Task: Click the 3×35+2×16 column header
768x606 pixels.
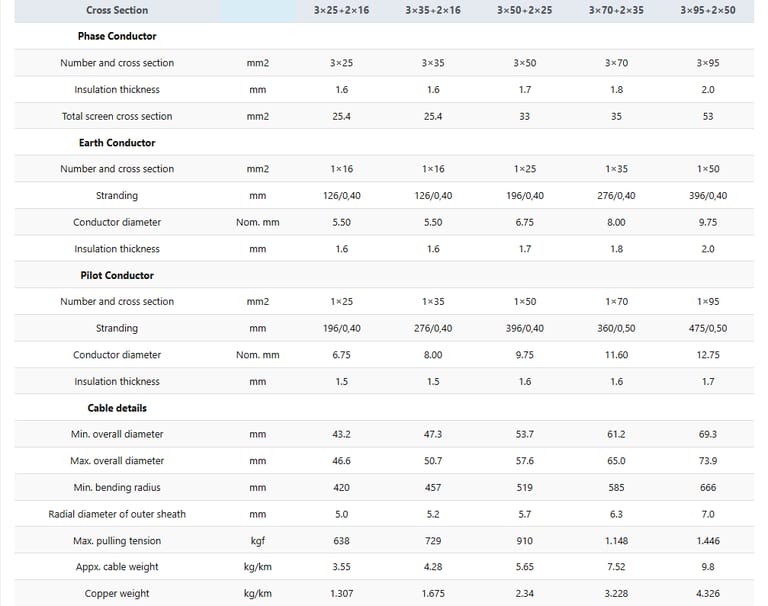Action: coord(433,10)
